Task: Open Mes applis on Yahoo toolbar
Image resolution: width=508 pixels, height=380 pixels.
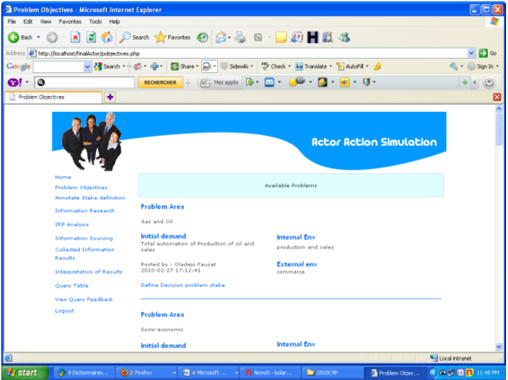Action: coord(219,82)
